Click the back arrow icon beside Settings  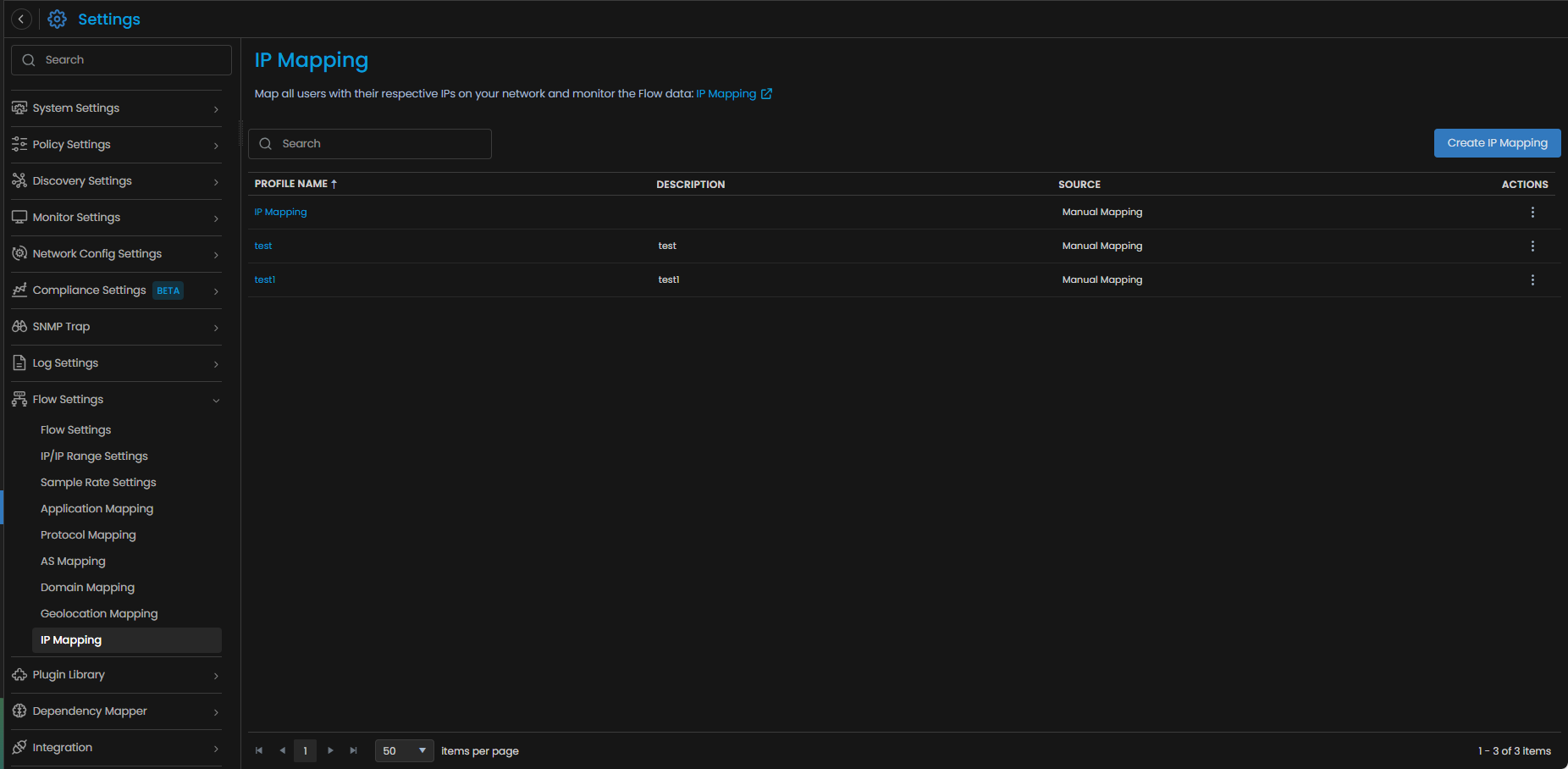coord(21,19)
